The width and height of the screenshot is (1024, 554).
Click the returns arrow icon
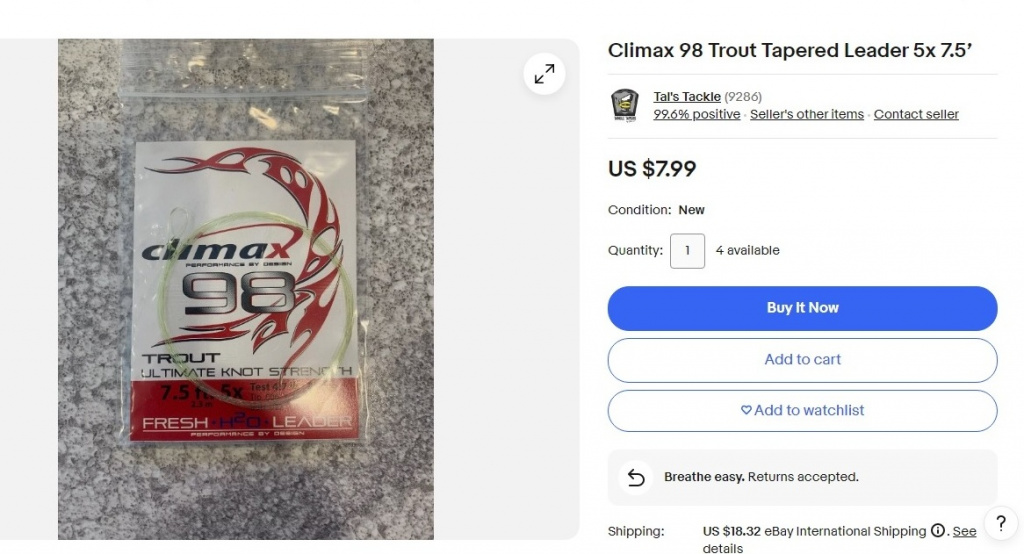pyautogui.click(x=636, y=478)
